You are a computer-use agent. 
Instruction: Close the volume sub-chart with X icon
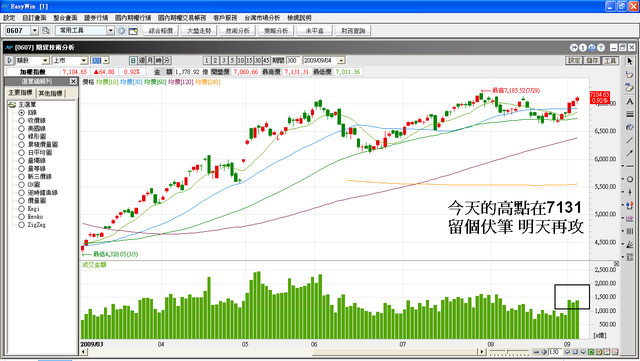(x=616, y=264)
